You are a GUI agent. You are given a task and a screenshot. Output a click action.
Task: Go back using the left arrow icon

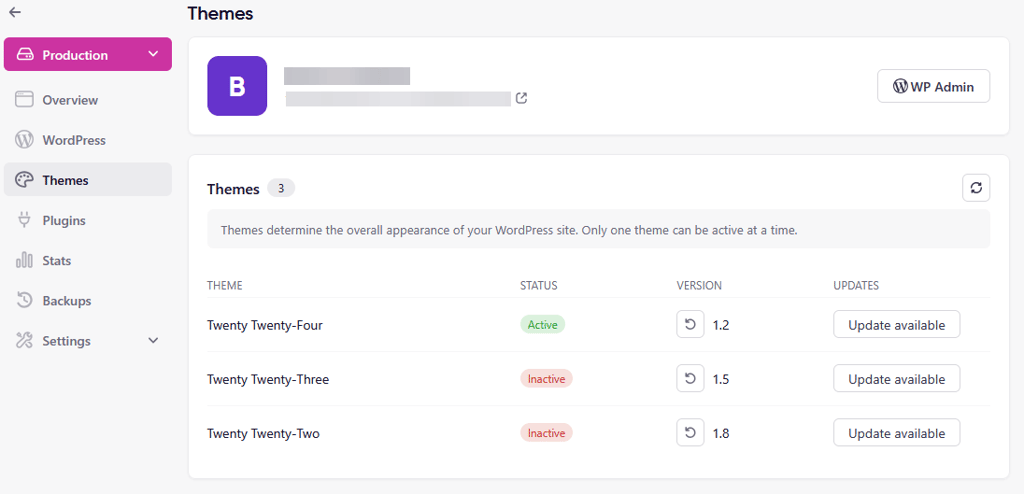(x=15, y=12)
